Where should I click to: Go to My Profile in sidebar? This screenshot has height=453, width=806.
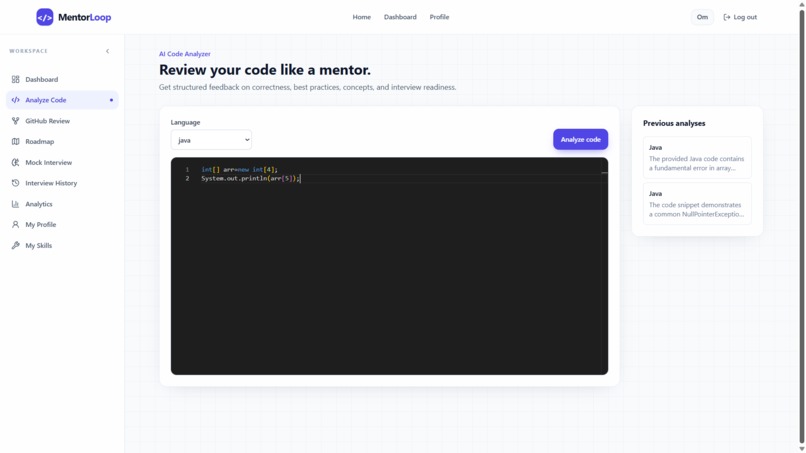pyautogui.click(x=62, y=225)
